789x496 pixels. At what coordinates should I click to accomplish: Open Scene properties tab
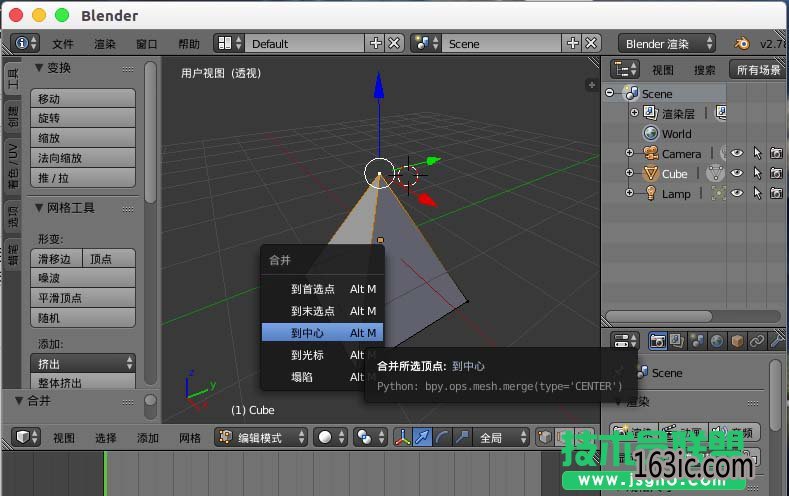[697, 342]
